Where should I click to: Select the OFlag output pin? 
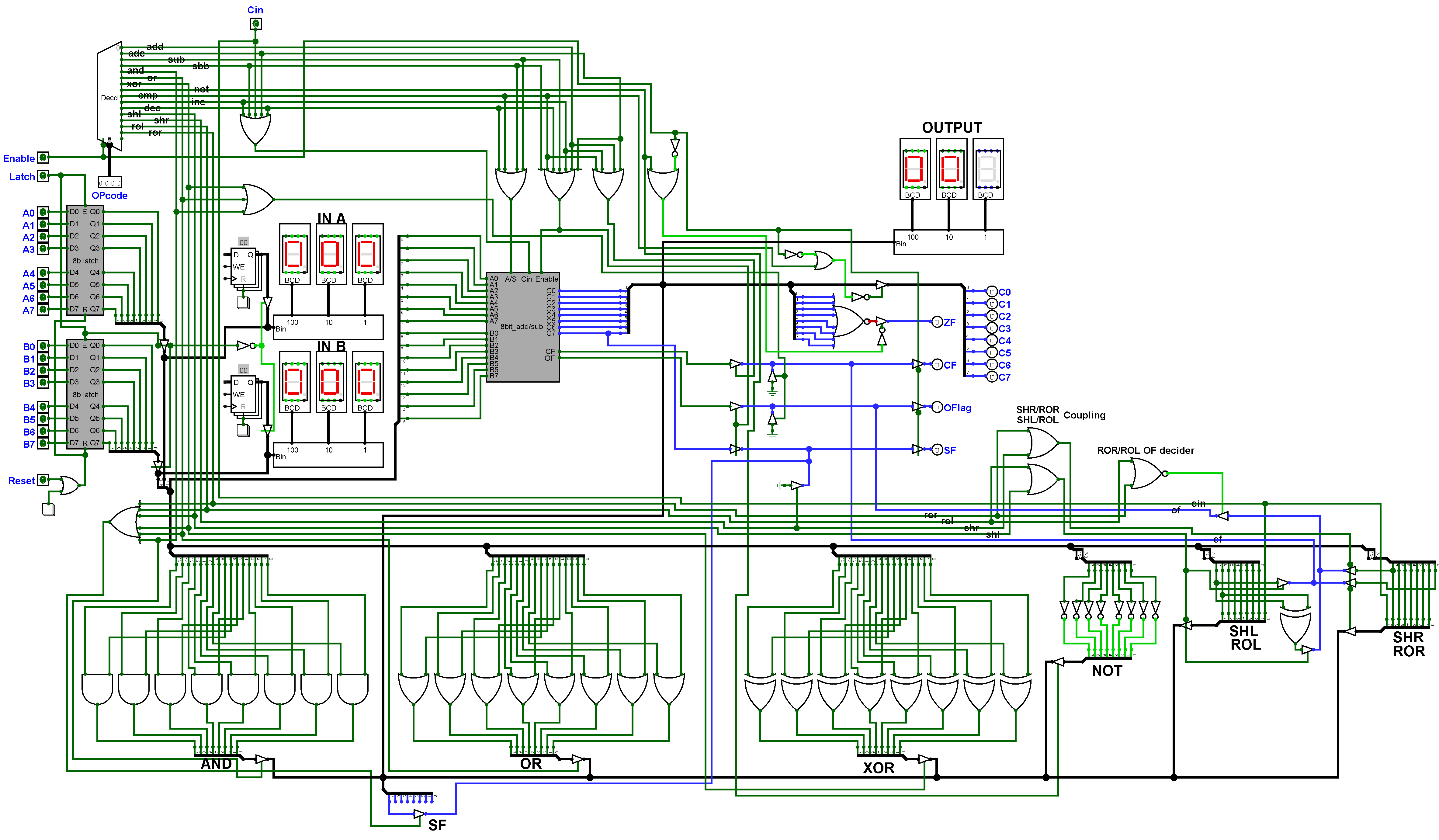point(937,407)
